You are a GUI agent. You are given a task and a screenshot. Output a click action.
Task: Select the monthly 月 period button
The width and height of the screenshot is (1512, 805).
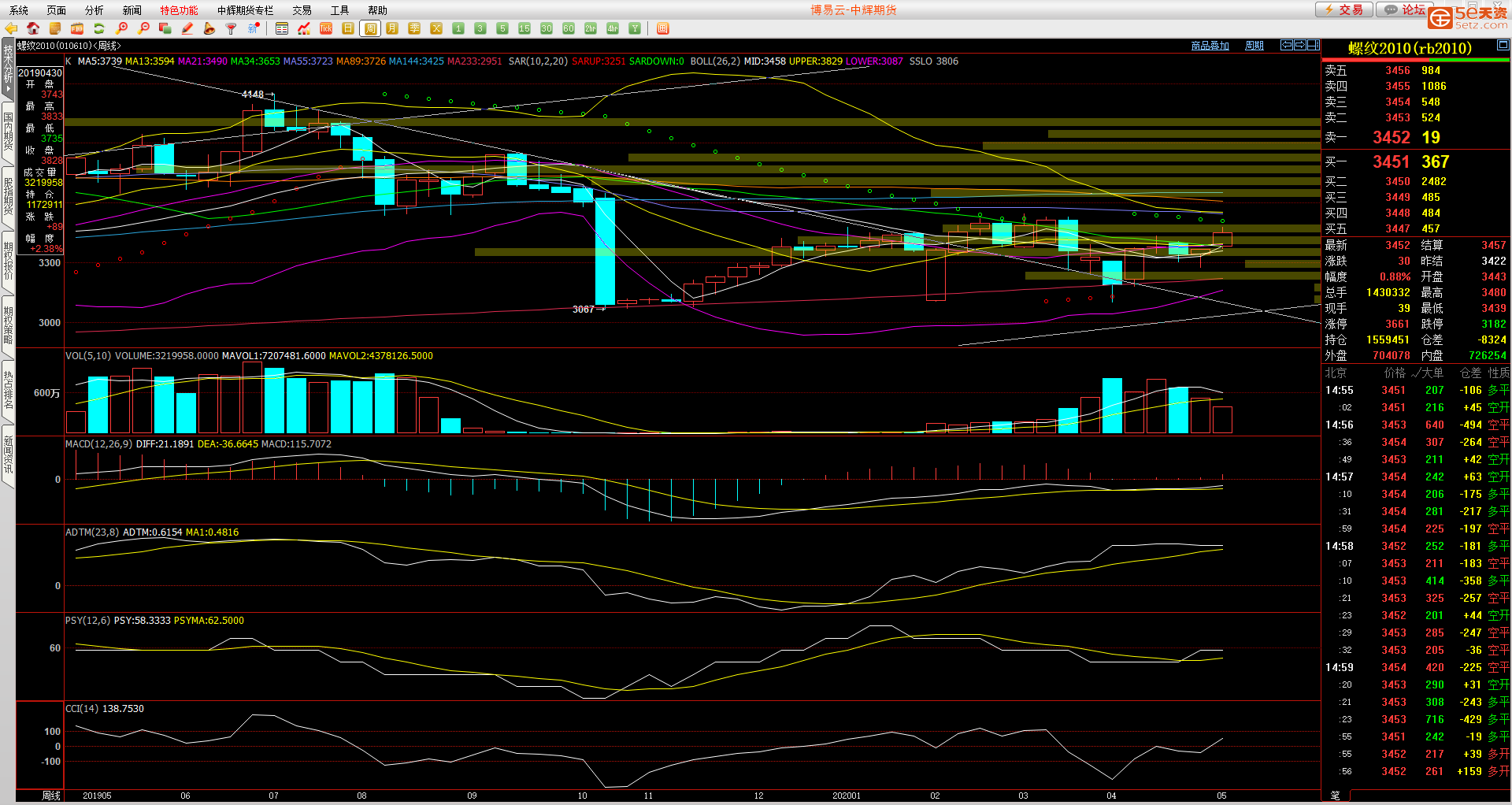392,28
